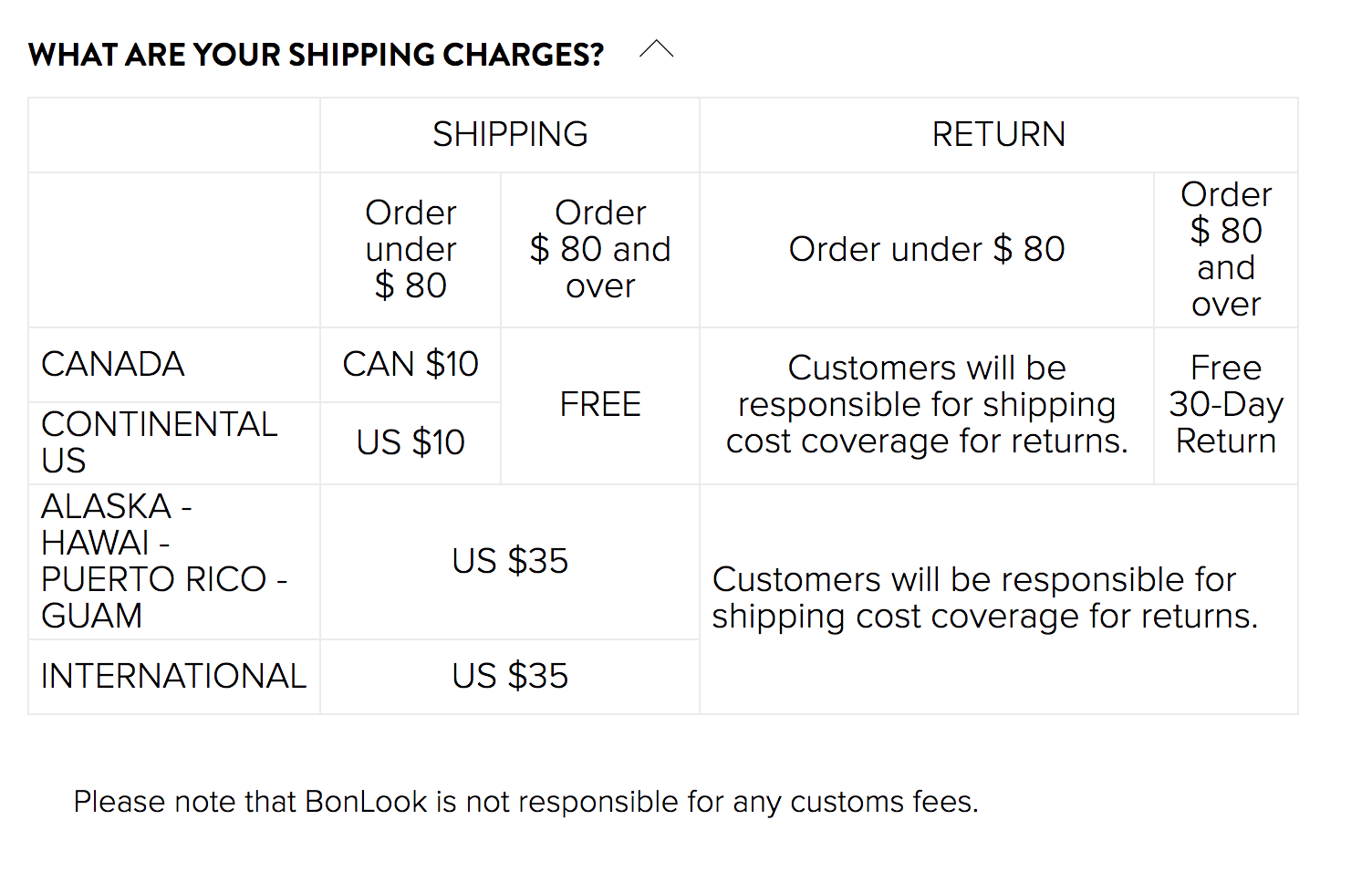Click the US $35 cell in the Alaska row
1372x872 pixels.
pyautogui.click(x=510, y=561)
